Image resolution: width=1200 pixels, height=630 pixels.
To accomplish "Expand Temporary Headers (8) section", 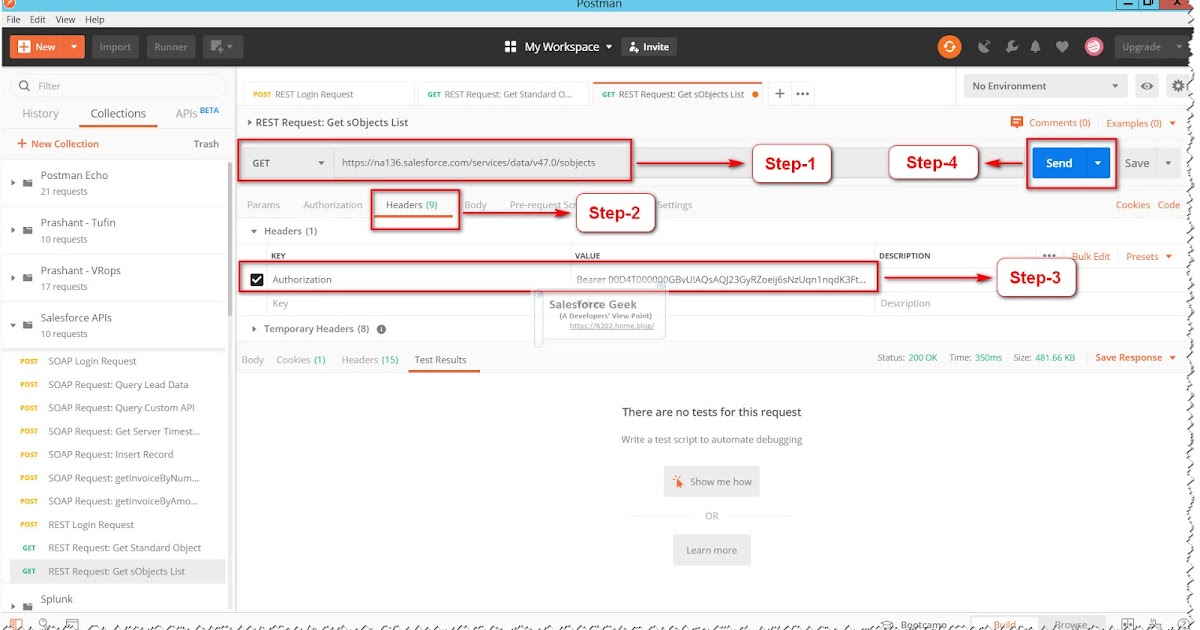I will [x=255, y=328].
